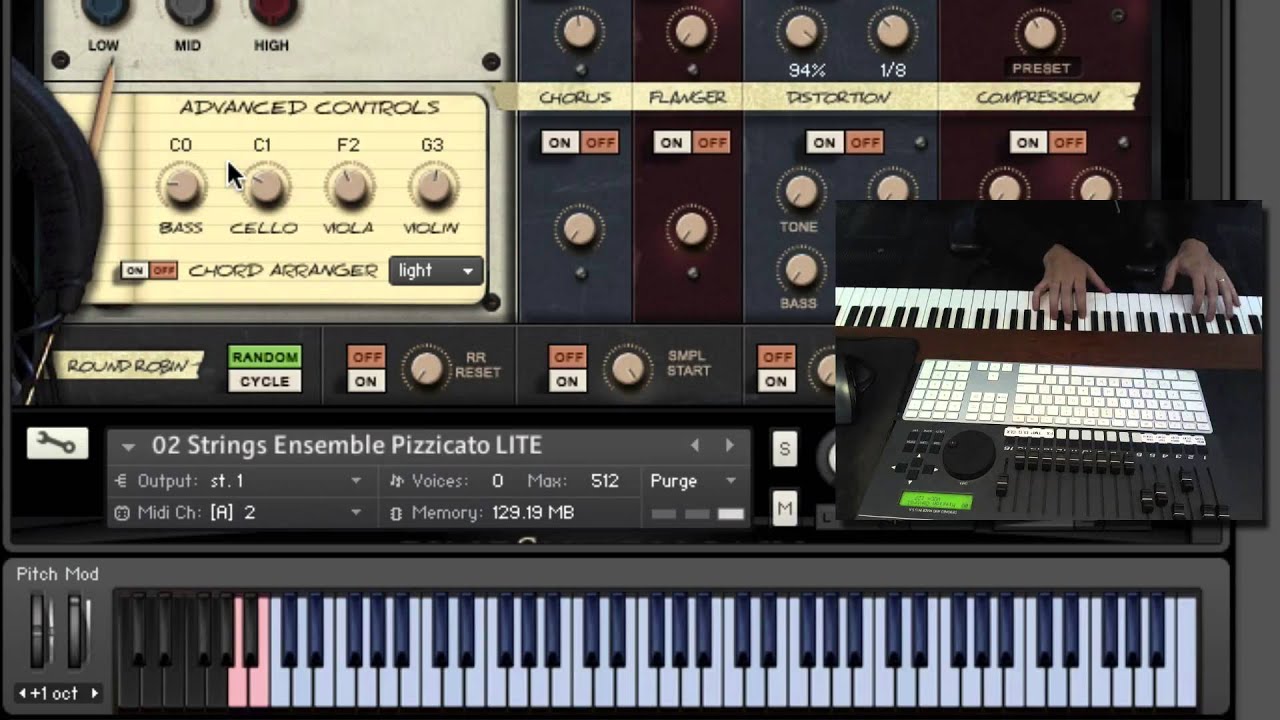Turn Chord Arranger ON

[x=135, y=270]
